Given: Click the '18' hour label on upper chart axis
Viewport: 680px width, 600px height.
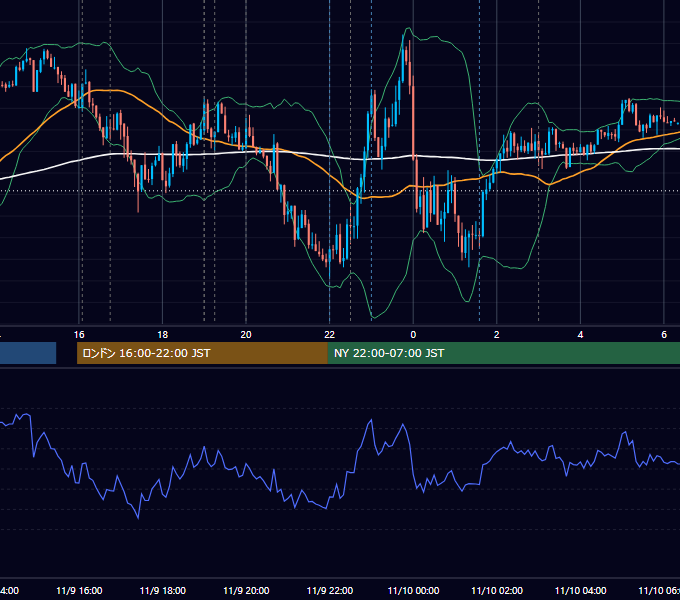Looking at the screenshot, I should click(x=163, y=335).
